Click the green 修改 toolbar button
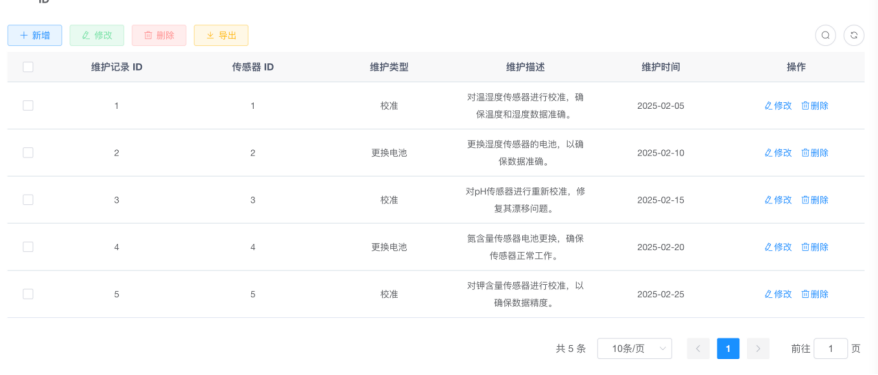Screen dimensions: 878x375 point(97,35)
